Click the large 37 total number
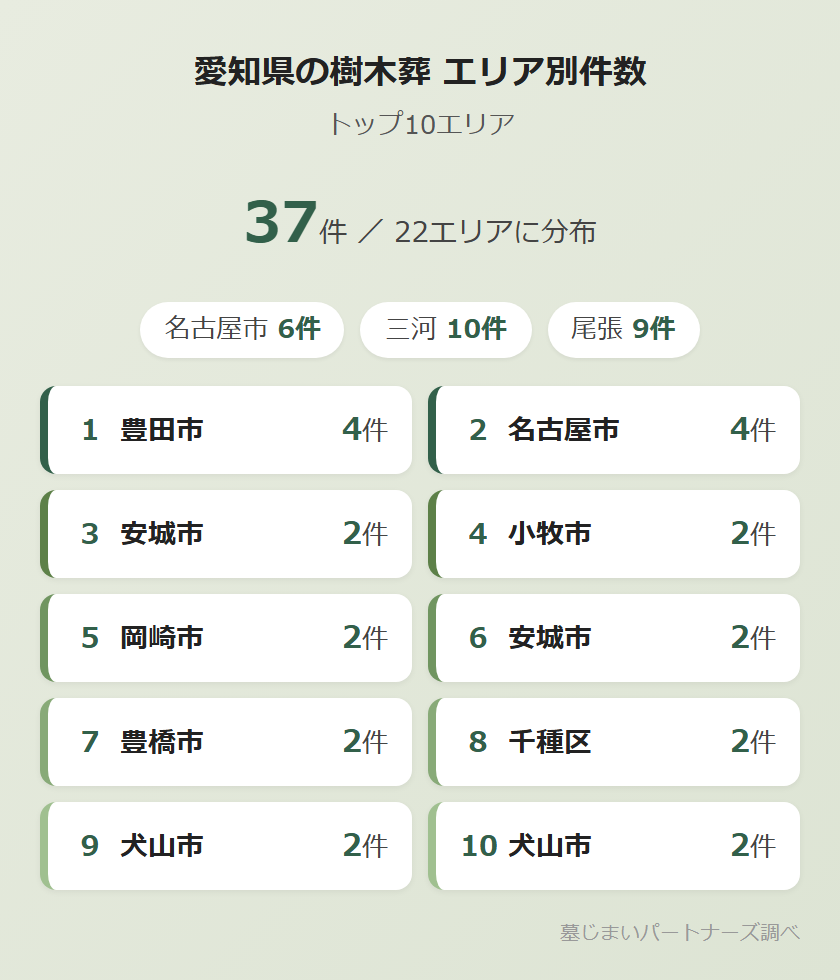This screenshot has height=980, width=840. click(281, 223)
